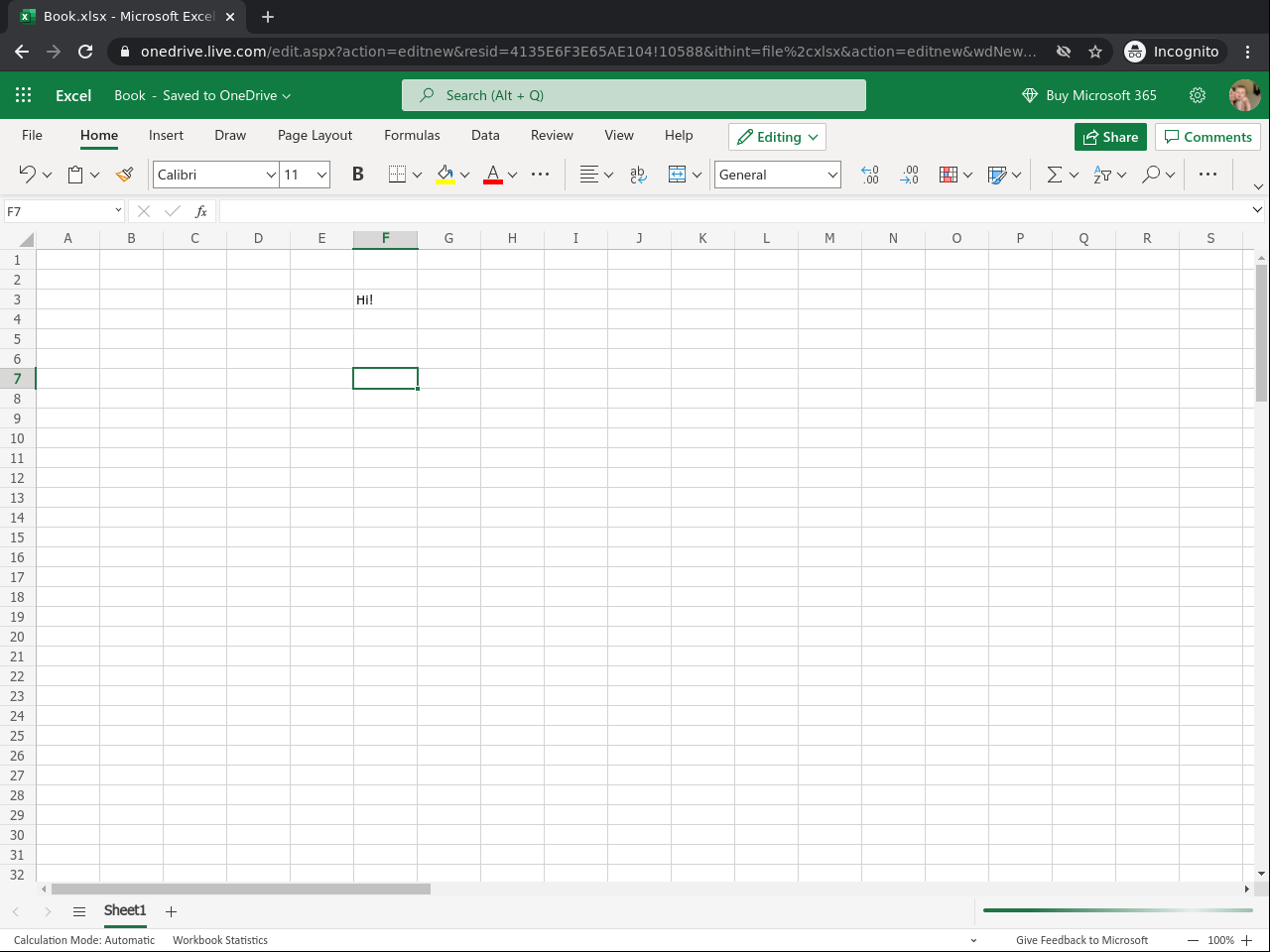Screen dimensions: 1270x952
Task: Click the Search box
Action: (x=634, y=95)
